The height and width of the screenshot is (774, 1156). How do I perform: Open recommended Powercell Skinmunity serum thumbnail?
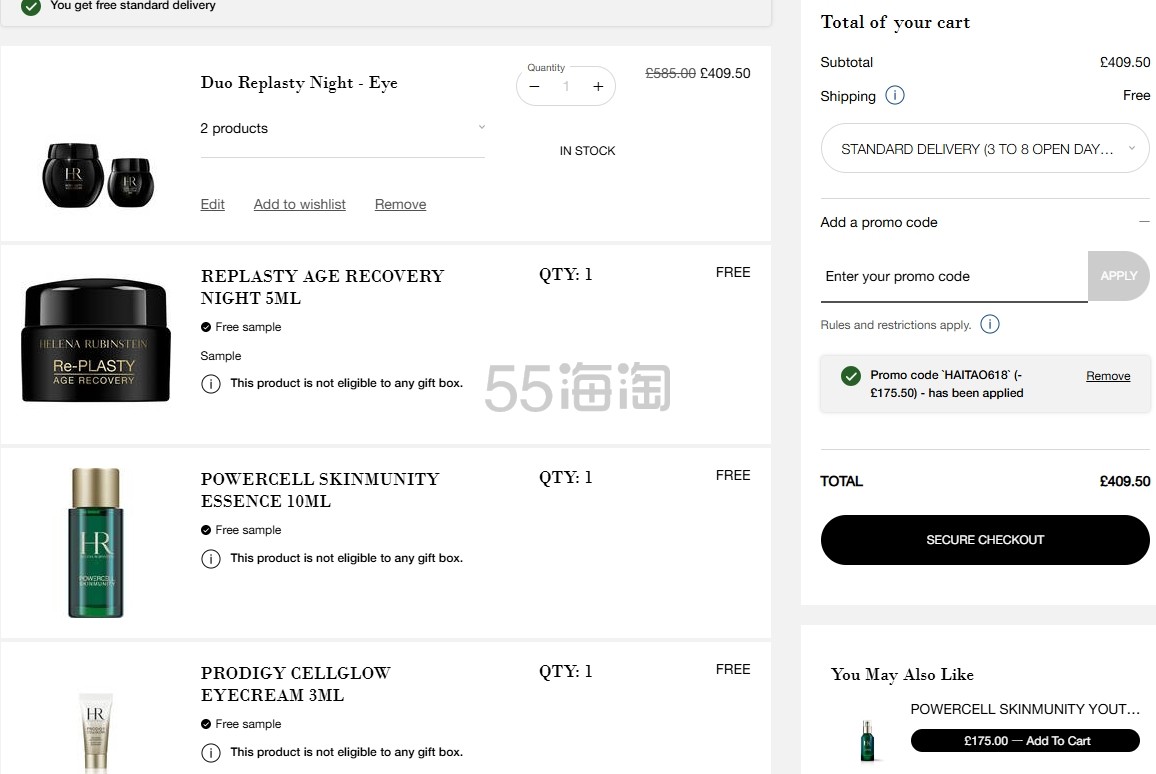pos(867,740)
